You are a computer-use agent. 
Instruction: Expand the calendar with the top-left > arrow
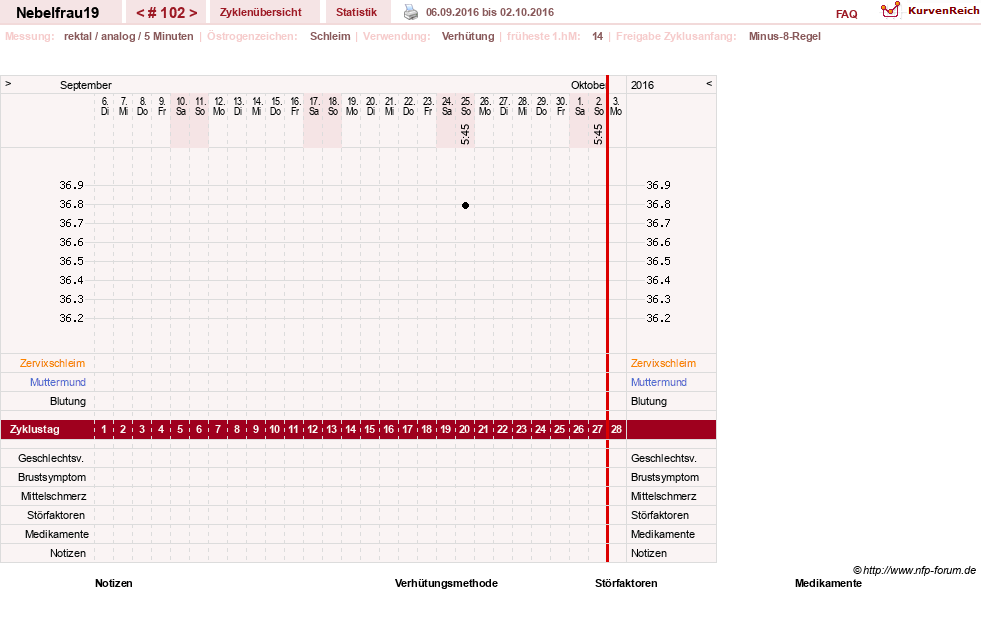tap(8, 83)
